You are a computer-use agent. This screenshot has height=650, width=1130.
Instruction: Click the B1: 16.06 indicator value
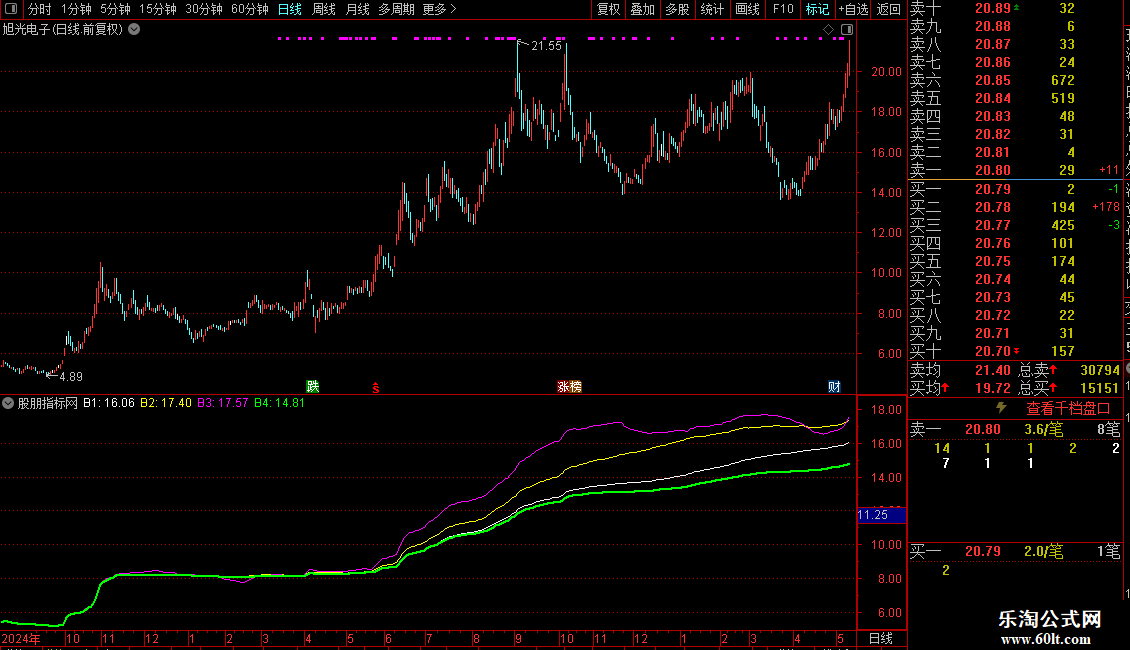[109, 403]
